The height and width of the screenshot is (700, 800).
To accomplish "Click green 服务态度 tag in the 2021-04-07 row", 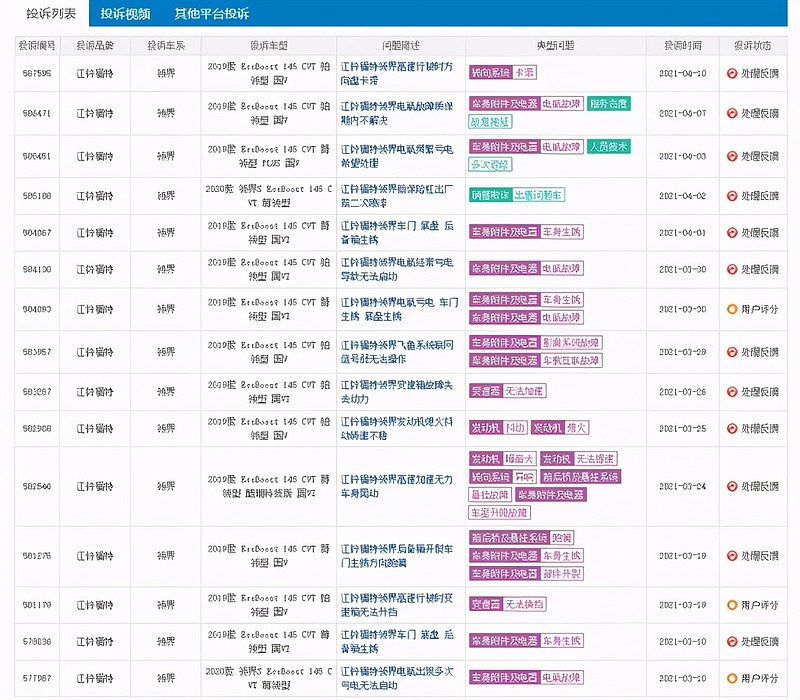I will [x=609, y=104].
